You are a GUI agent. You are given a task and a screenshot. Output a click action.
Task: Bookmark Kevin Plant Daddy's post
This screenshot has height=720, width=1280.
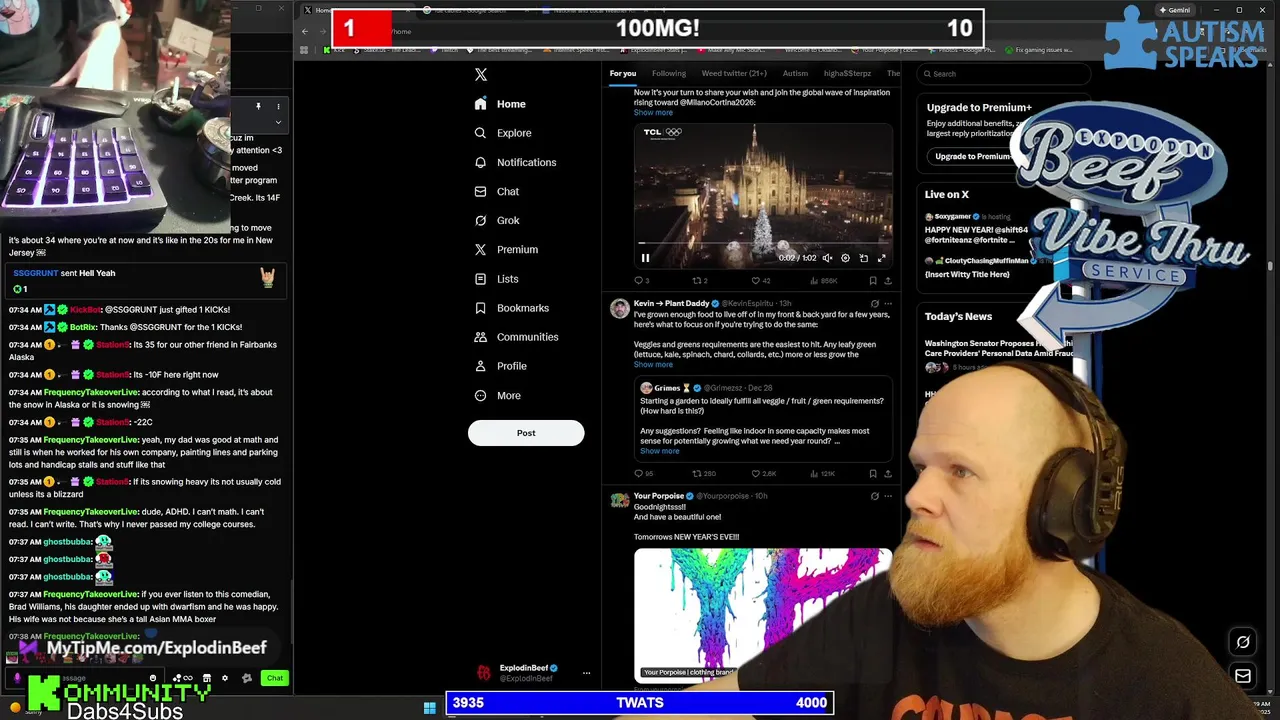(872, 474)
